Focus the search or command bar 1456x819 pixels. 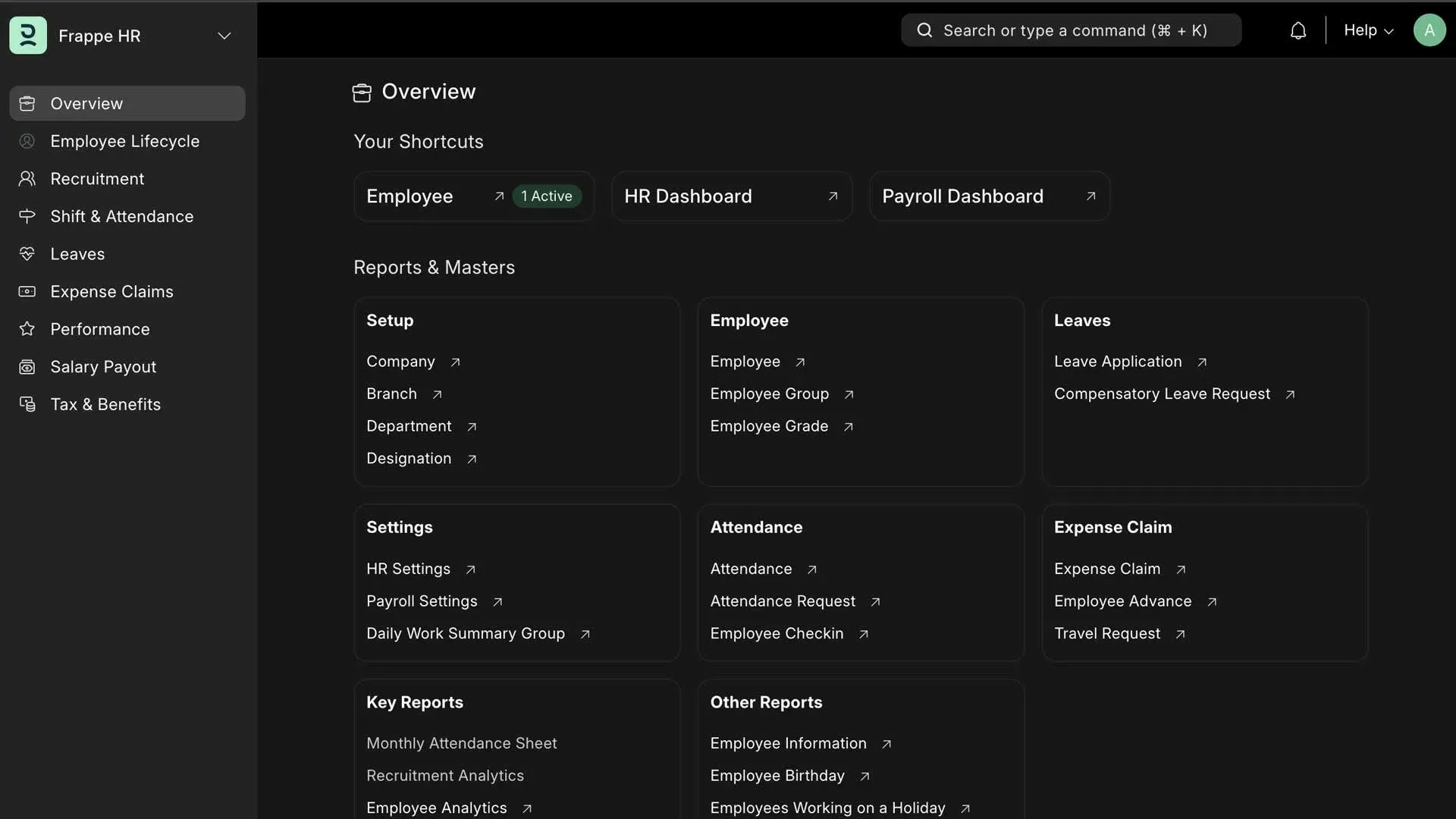(x=1071, y=31)
